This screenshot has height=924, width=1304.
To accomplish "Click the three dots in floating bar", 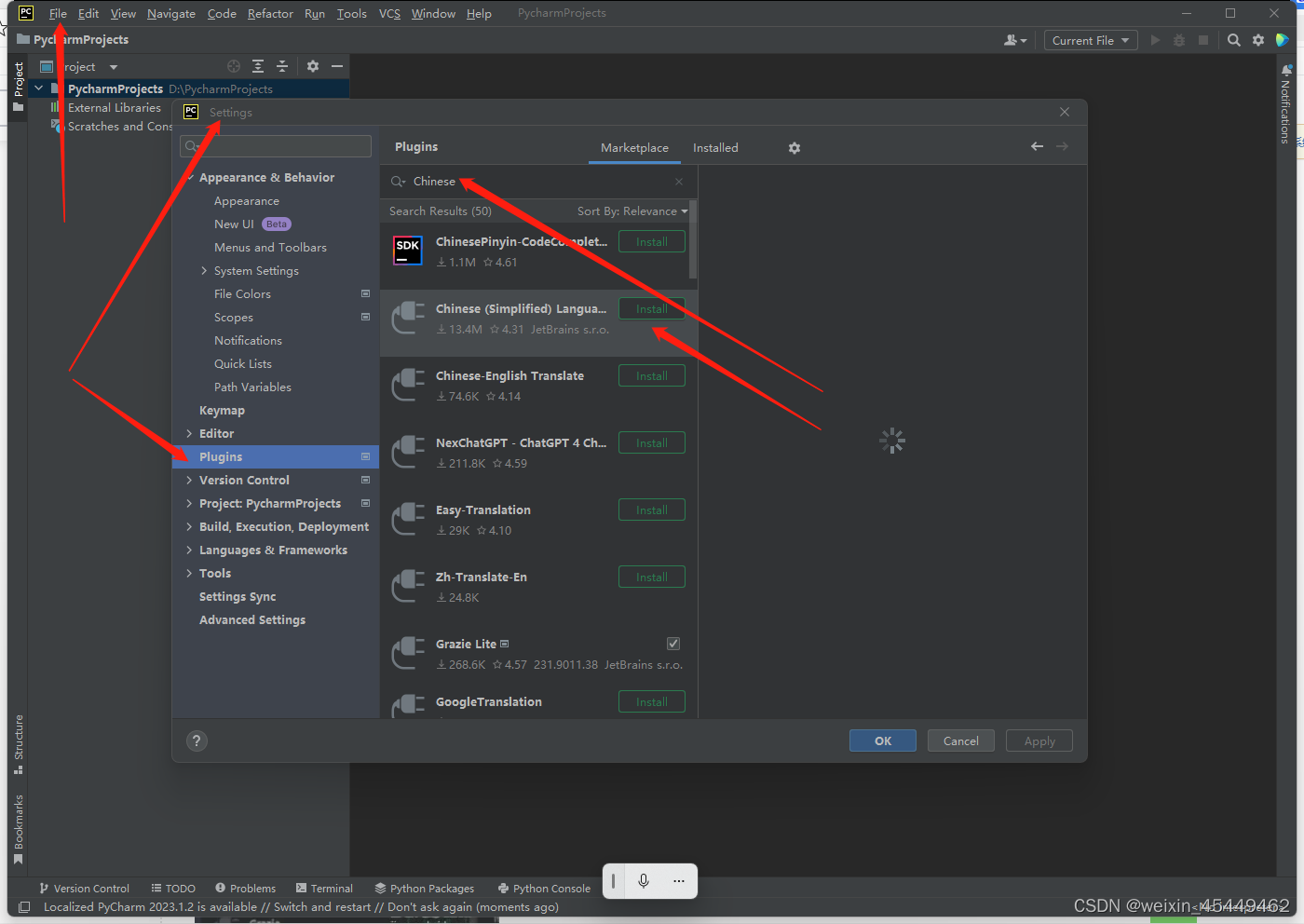I will coord(679,881).
